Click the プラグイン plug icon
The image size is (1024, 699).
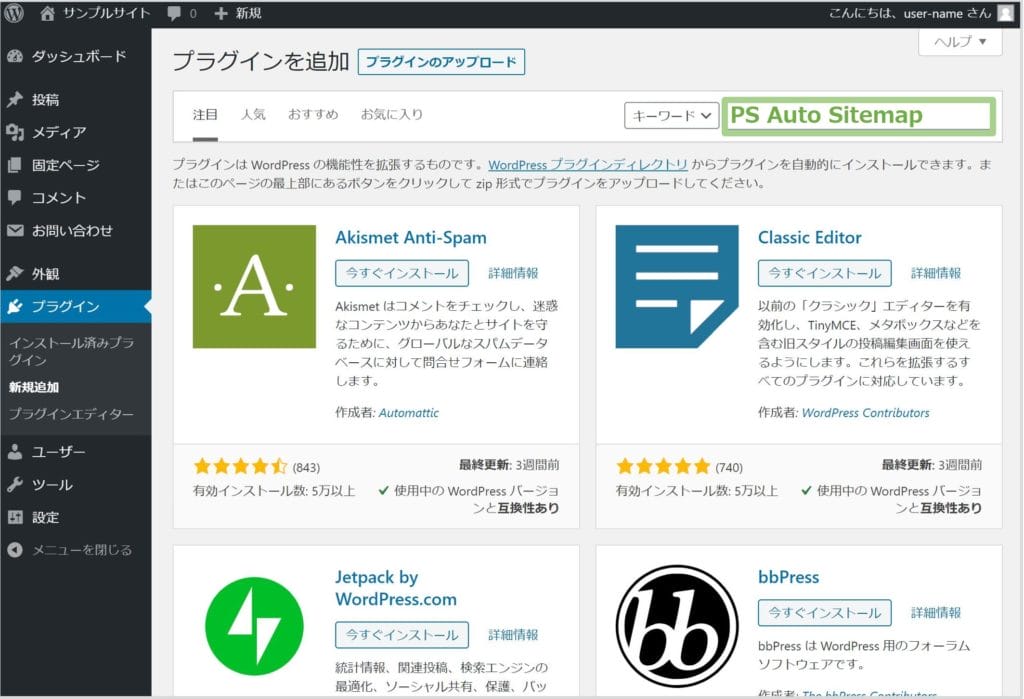pos(15,306)
